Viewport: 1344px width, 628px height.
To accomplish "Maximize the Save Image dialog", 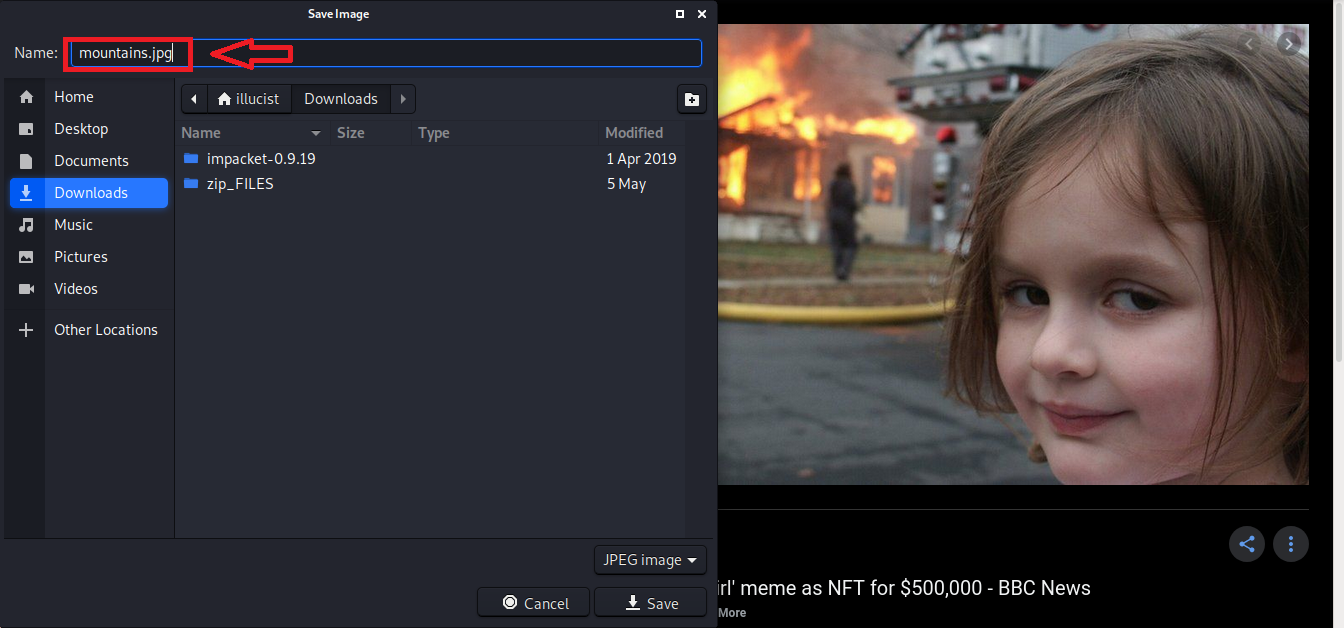I will pos(680,14).
